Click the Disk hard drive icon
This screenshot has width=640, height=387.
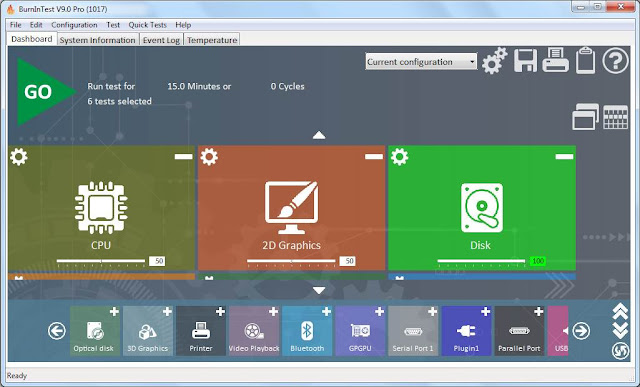tap(482, 207)
